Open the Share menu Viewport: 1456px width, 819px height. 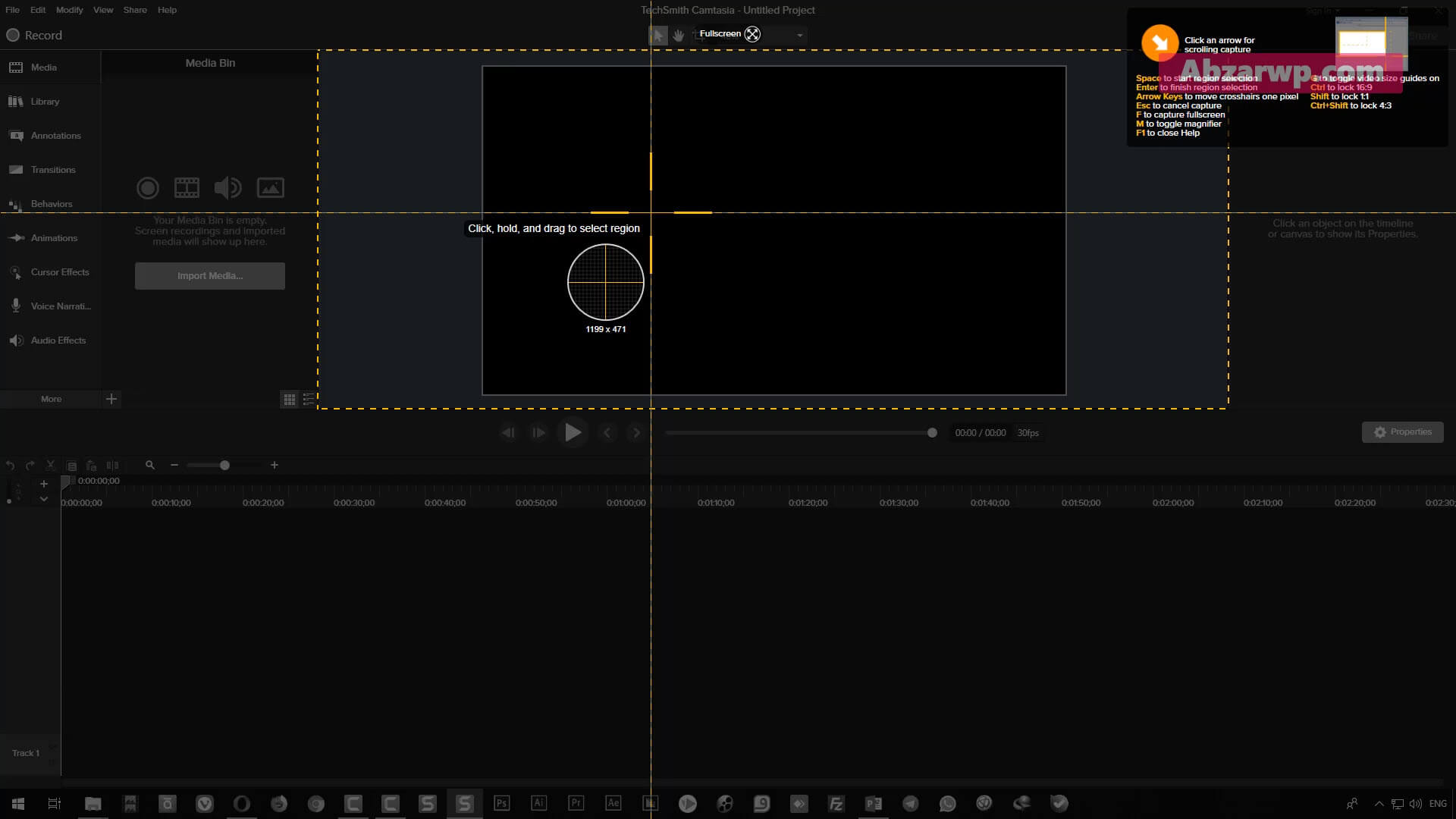[135, 10]
